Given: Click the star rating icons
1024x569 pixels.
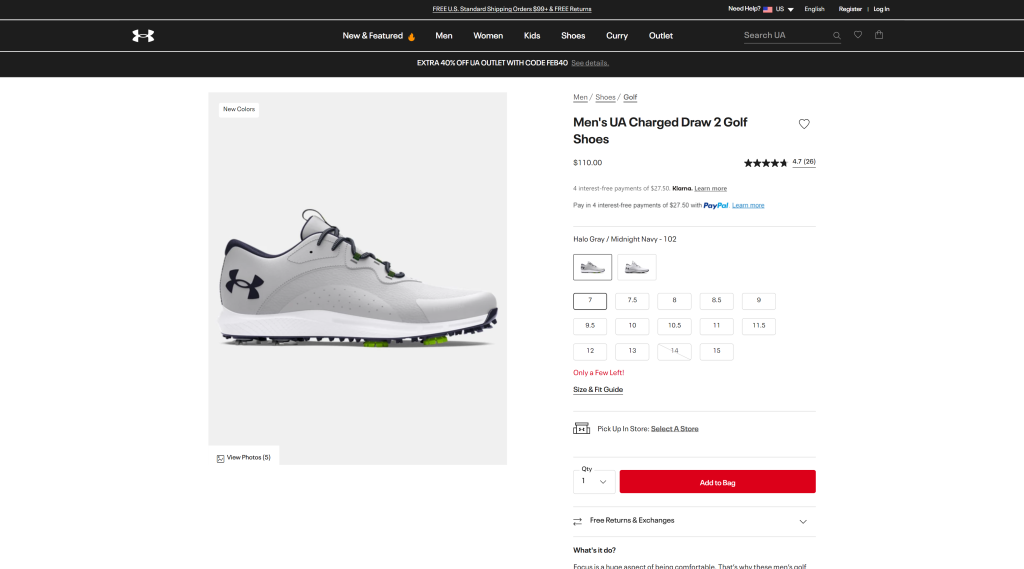Looking at the screenshot, I should click(x=765, y=163).
